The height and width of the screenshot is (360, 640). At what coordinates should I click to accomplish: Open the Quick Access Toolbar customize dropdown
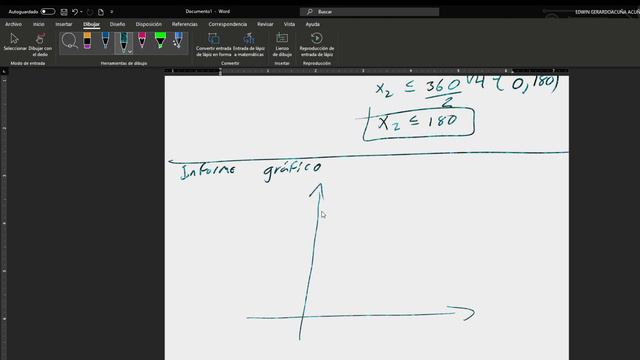click(x=112, y=12)
